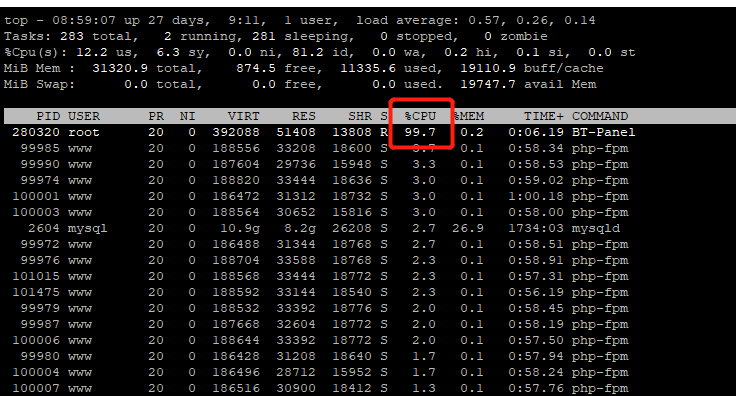
Task: Select the USER column header
Action: click(84, 116)
